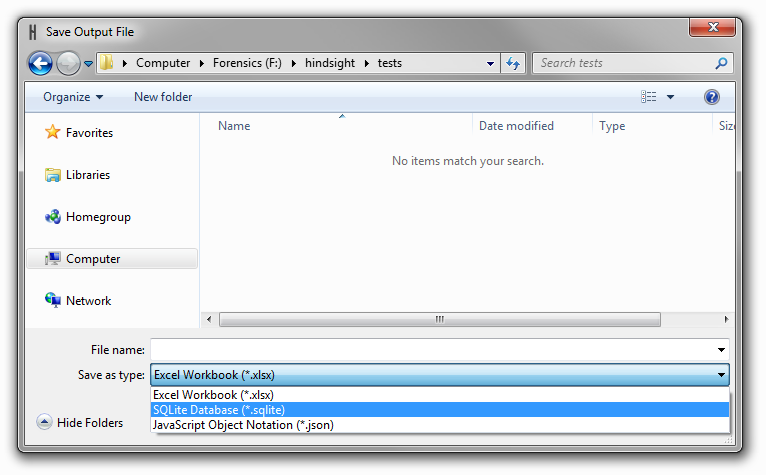
Task: Click the search magnifier icon
Action: [x=721, y=63]
